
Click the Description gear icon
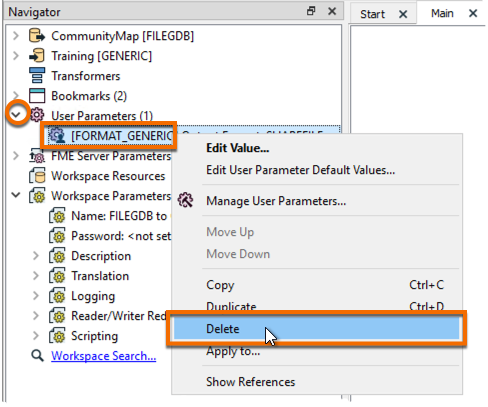pos(57,256)
